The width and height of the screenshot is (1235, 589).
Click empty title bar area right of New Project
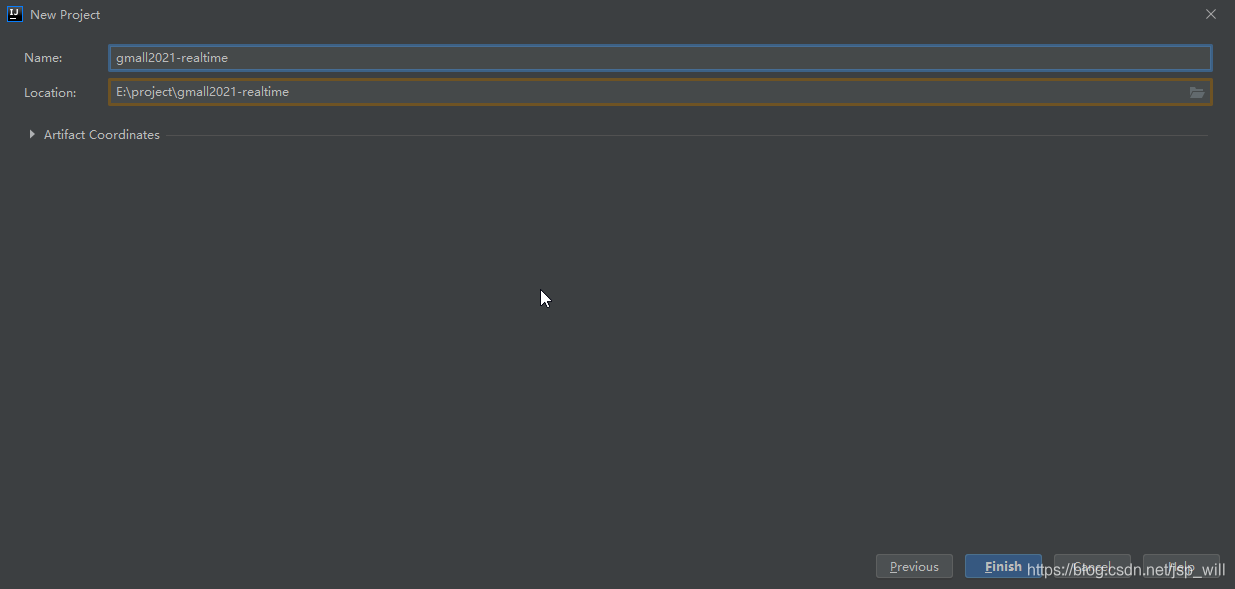pyautogui.click(x=650, y=15)
